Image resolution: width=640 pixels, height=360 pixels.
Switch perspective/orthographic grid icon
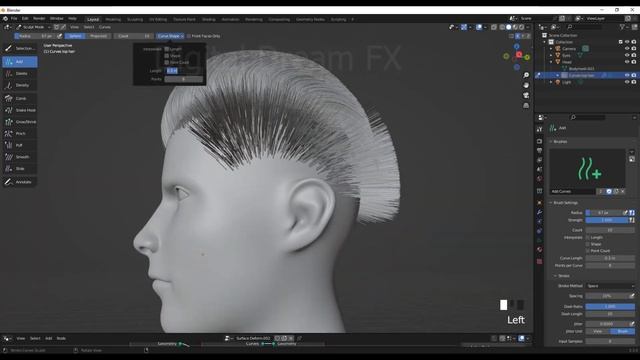point(526,106)
